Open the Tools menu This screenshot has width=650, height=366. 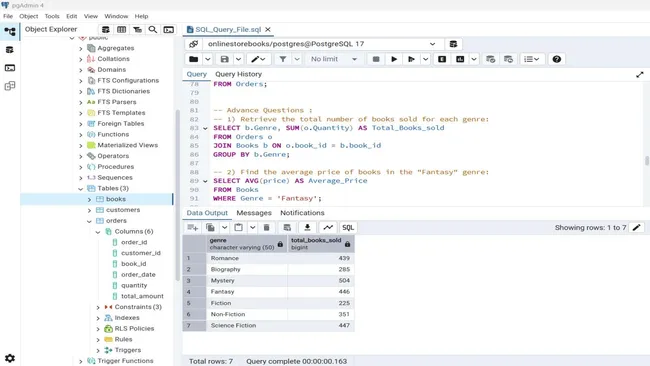pos(52,16)
